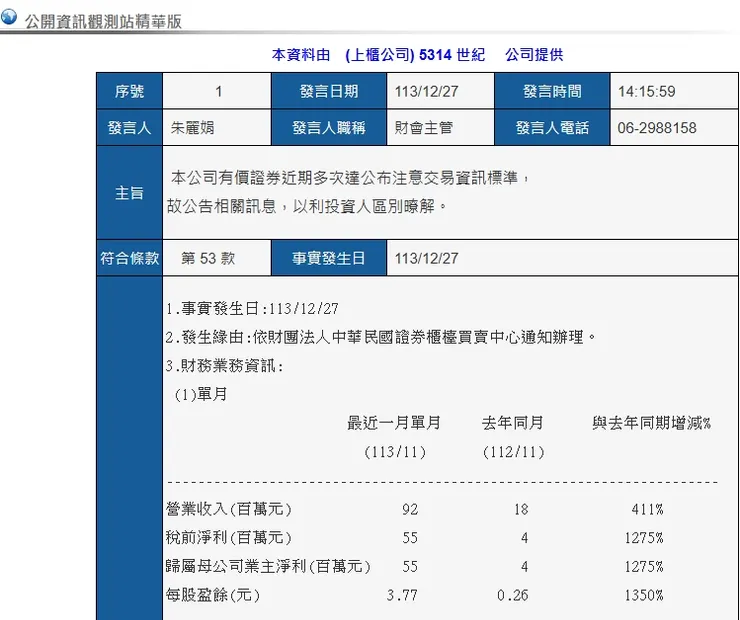Click the 事實發生日 header cell
Viewport: 740px width, 620px height.
[329, 258]
